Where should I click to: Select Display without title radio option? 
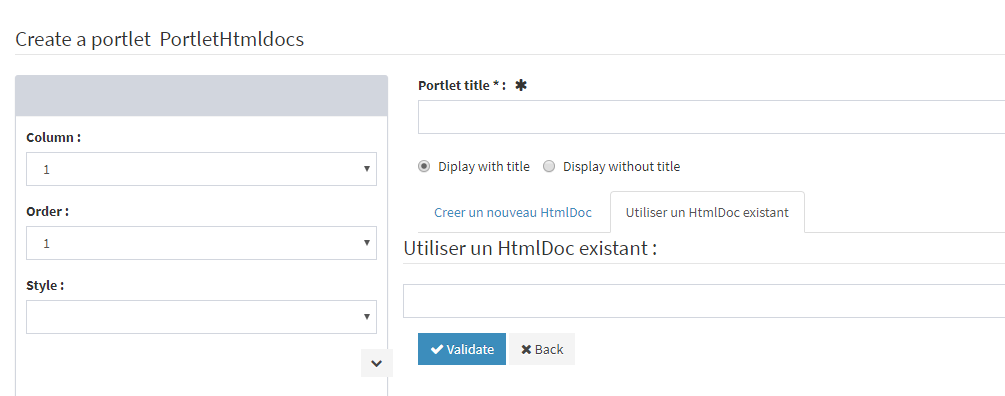click(x=549, y=167)
